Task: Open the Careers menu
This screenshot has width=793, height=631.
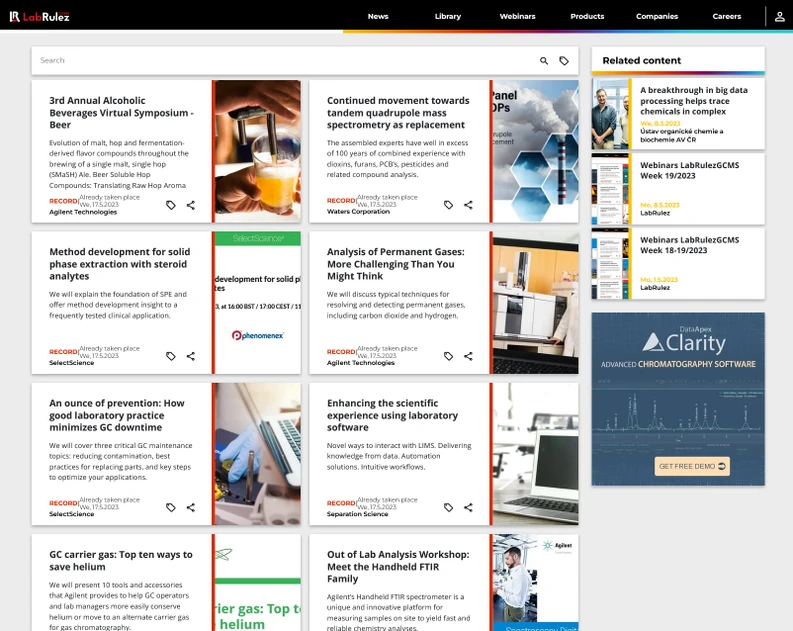Action: tap(727, 16)
